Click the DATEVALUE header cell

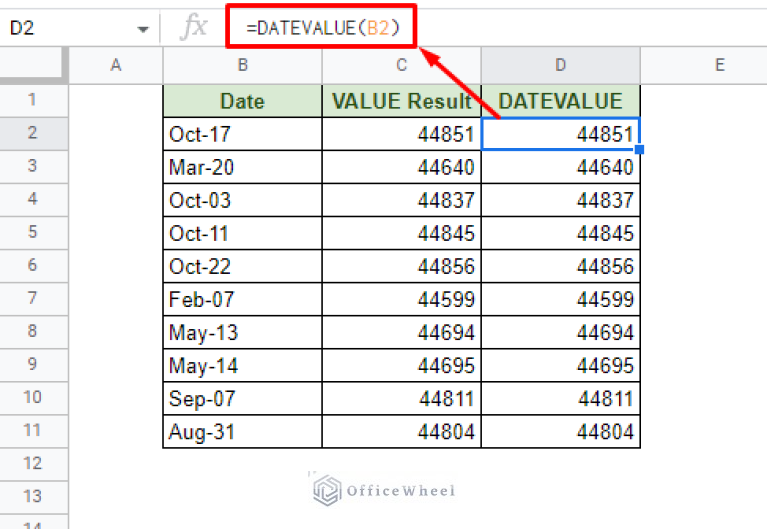click(560, 101)
